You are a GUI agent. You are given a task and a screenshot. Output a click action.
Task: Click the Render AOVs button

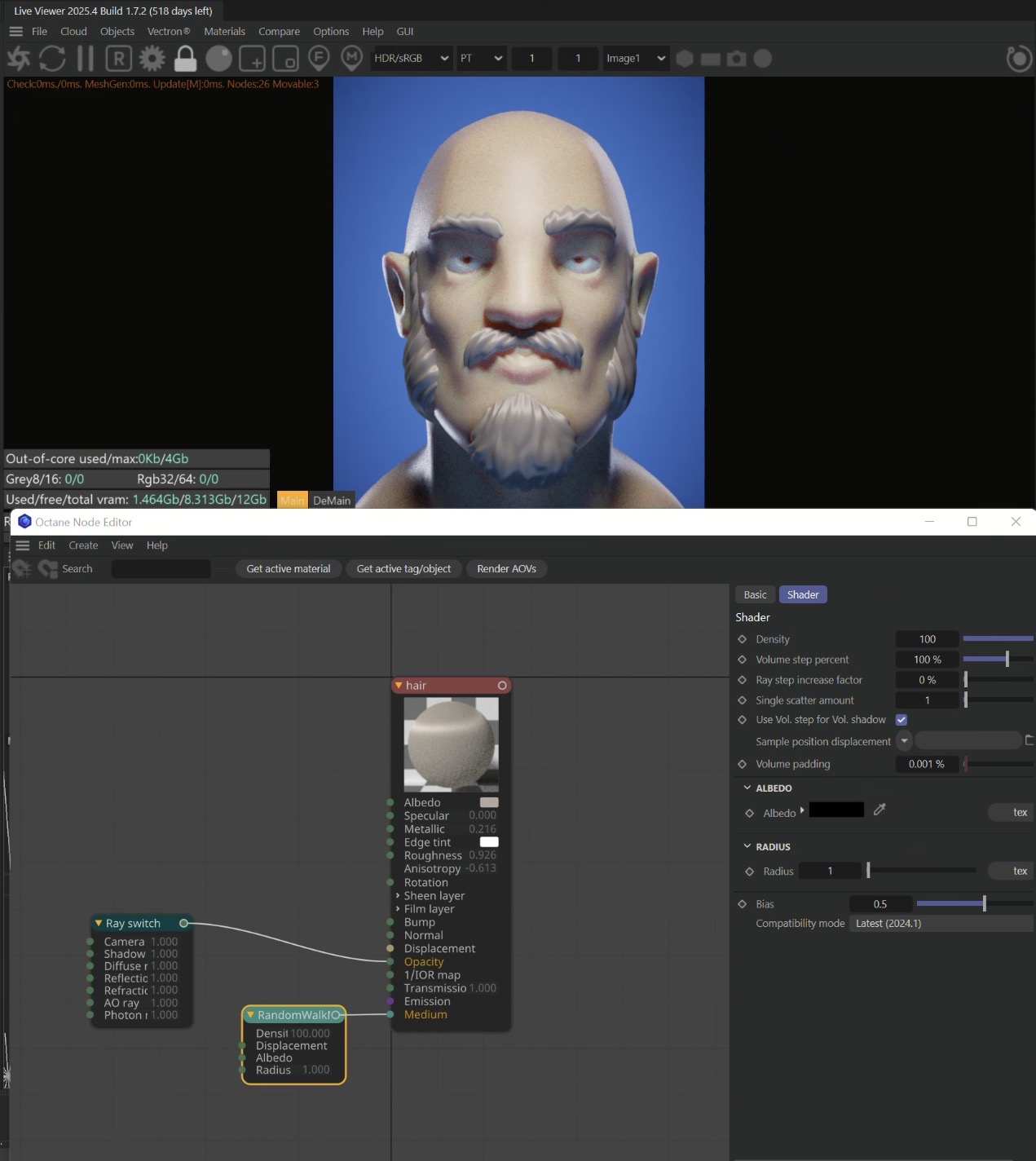(506, 569)
